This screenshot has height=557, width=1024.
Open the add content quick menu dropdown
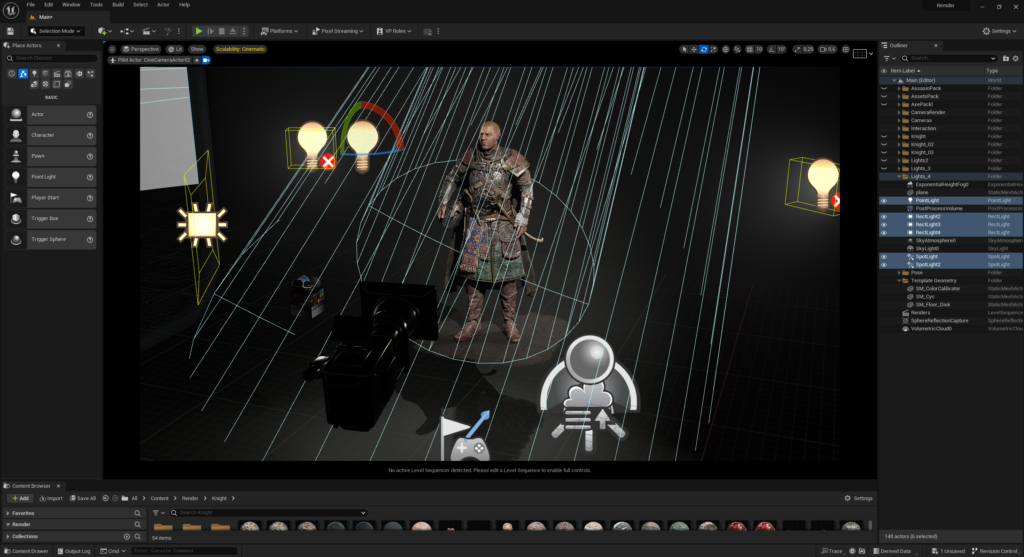(104, 31)
